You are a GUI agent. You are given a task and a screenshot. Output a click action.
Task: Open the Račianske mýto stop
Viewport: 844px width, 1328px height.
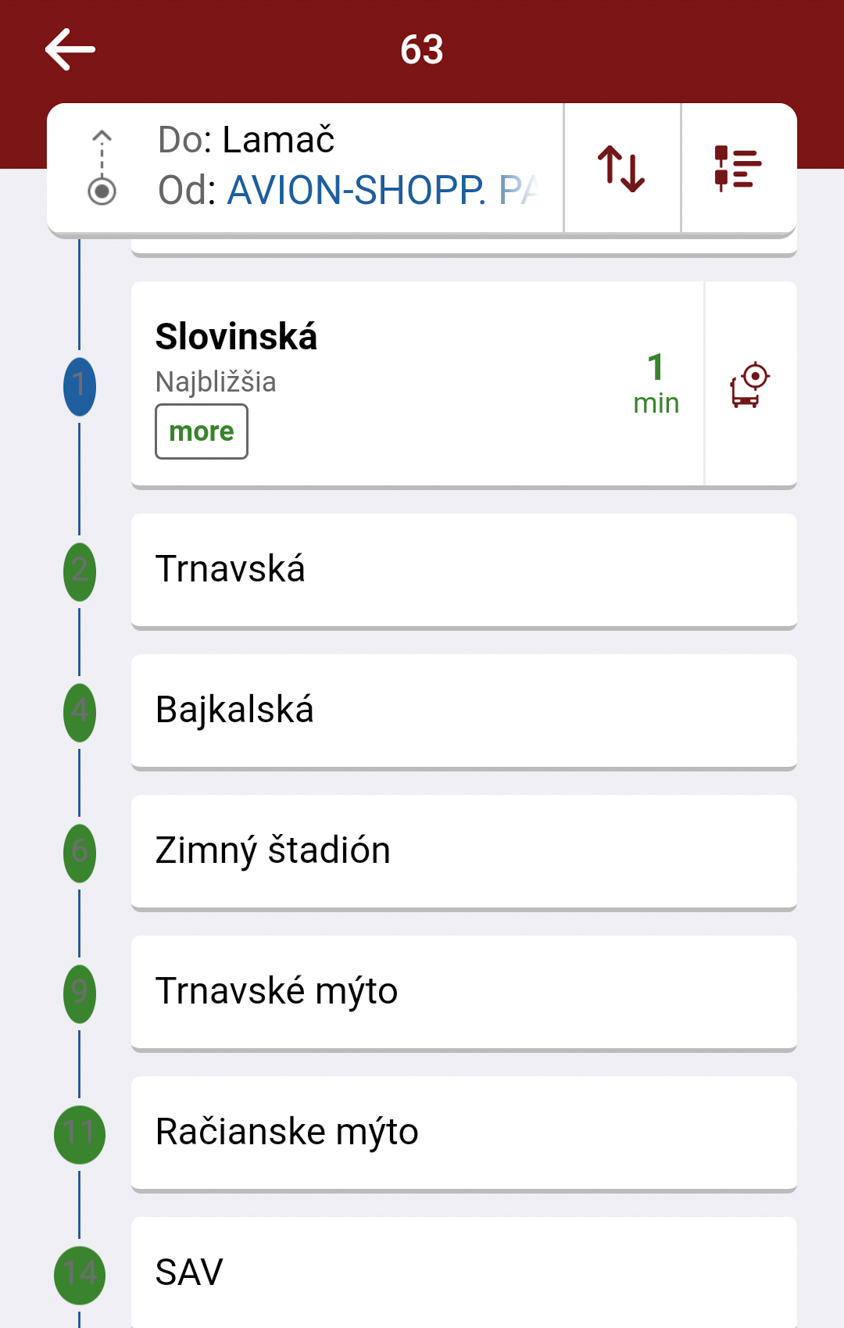(x=464, y=1134)
